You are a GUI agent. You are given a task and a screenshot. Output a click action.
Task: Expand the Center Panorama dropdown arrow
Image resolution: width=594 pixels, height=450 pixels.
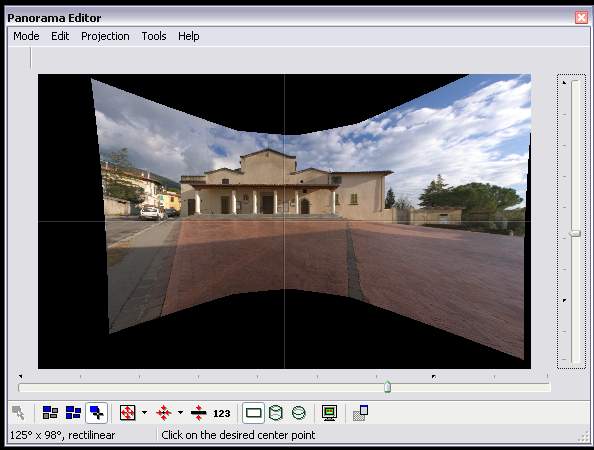click(x=180, y=412)
